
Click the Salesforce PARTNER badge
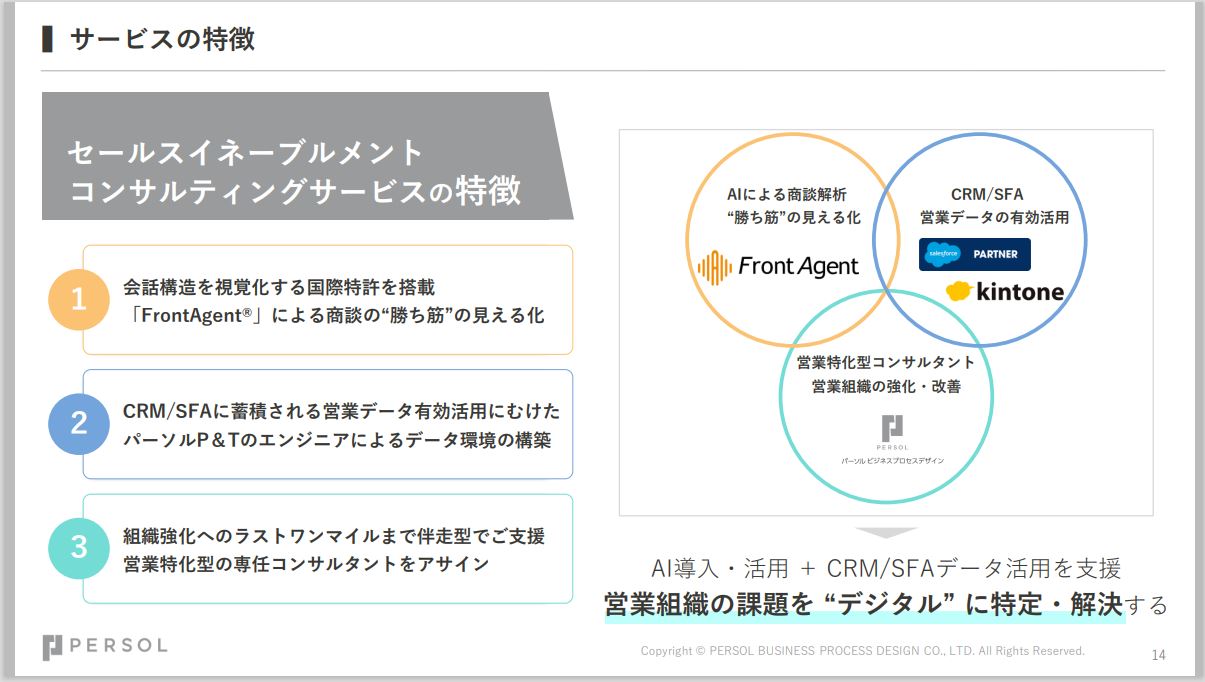point(975,254)
